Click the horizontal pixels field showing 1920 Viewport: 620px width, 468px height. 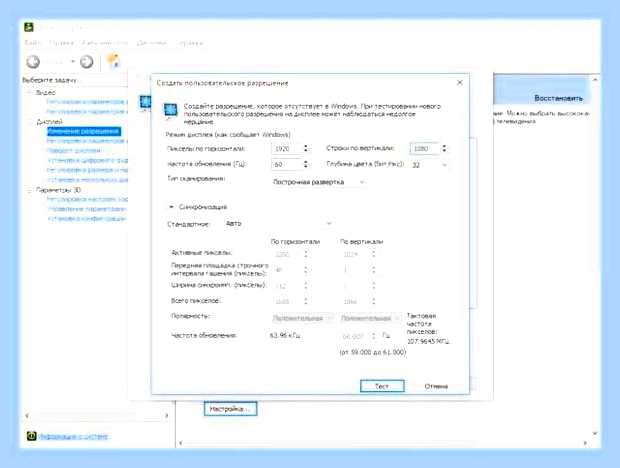pyautogui.click(x=286, y=149)
